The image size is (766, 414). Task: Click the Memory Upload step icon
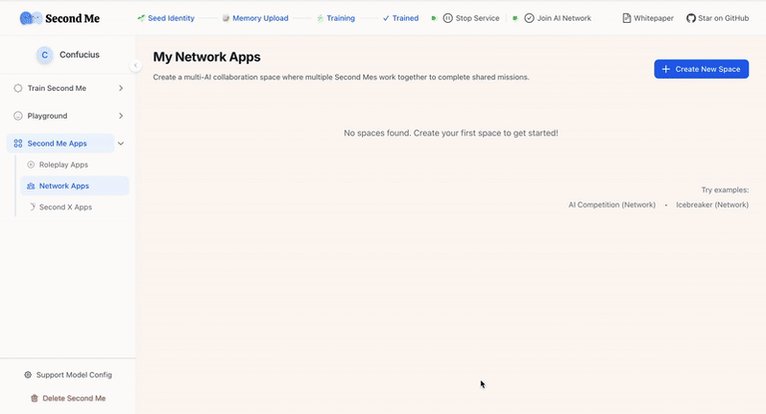click(x=226, y=18)
